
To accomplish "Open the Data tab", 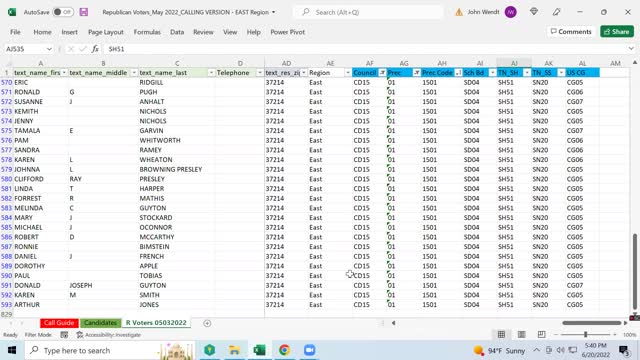I will (177, 32).
